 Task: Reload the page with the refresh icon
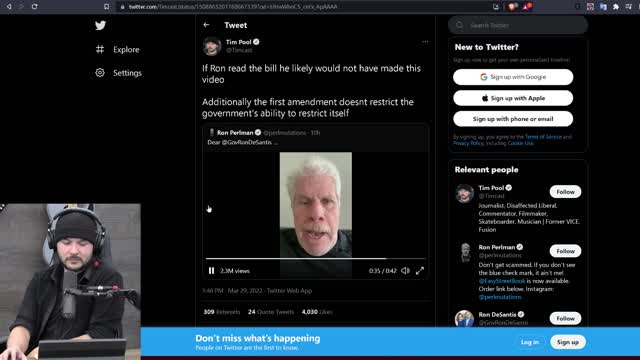click(35, 7)
